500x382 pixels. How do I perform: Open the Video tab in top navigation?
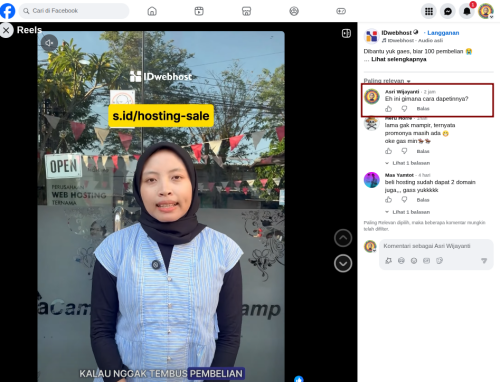coord(199,11)
